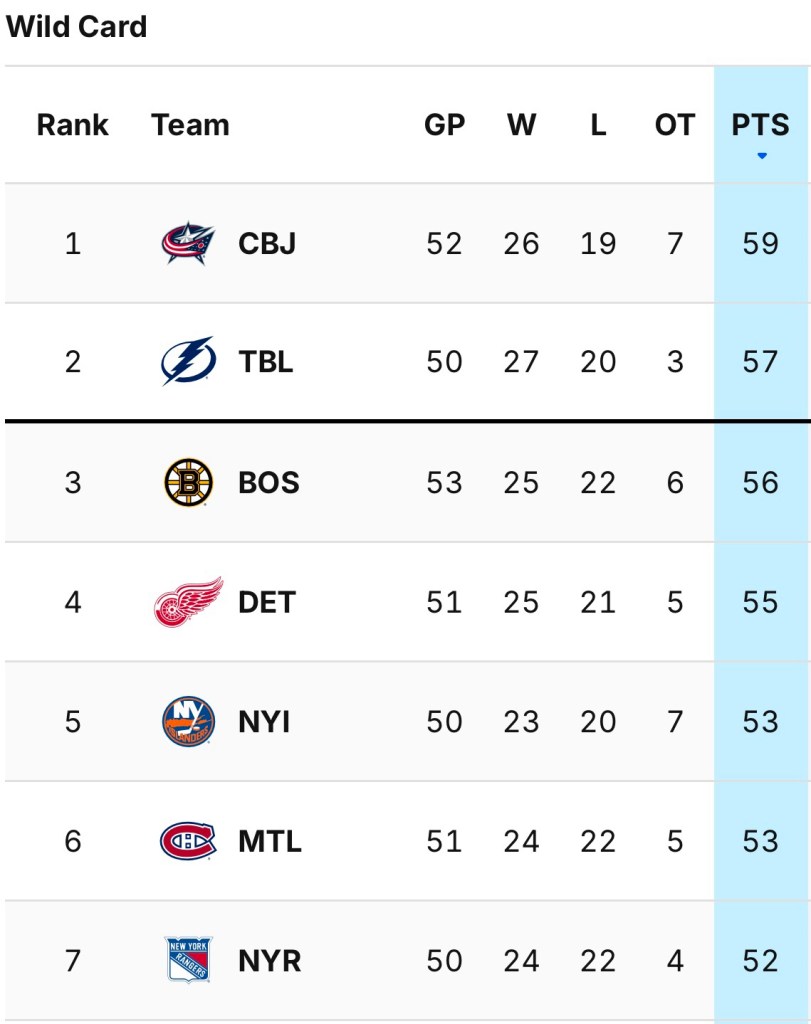Image resolution: width=811 pixels, height=1024 pixels.
Task: Sort by PTS column header
Action: [x=761, y=125]
